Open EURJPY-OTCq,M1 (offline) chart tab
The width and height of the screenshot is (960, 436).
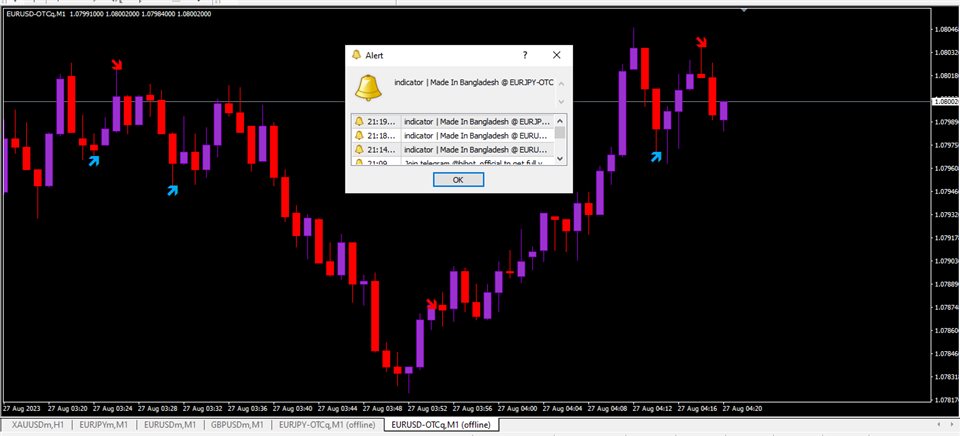point(329,424)
